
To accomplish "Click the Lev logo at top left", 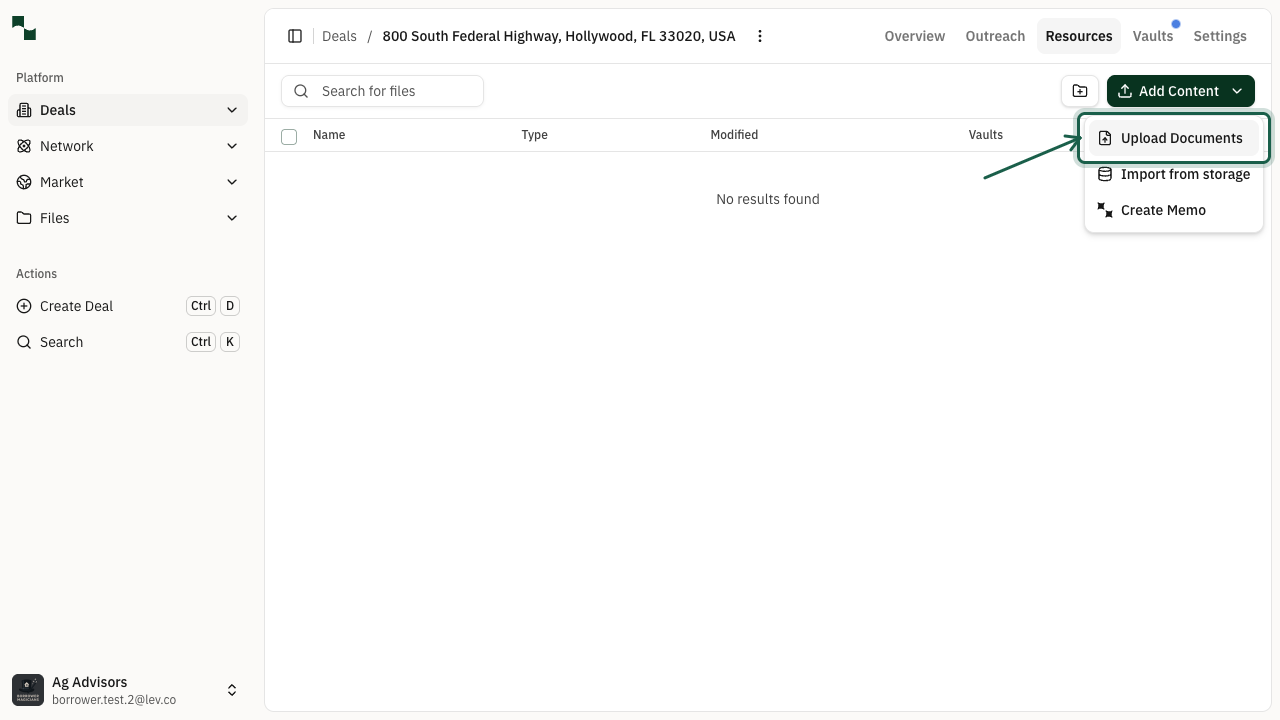I will 23,29.
